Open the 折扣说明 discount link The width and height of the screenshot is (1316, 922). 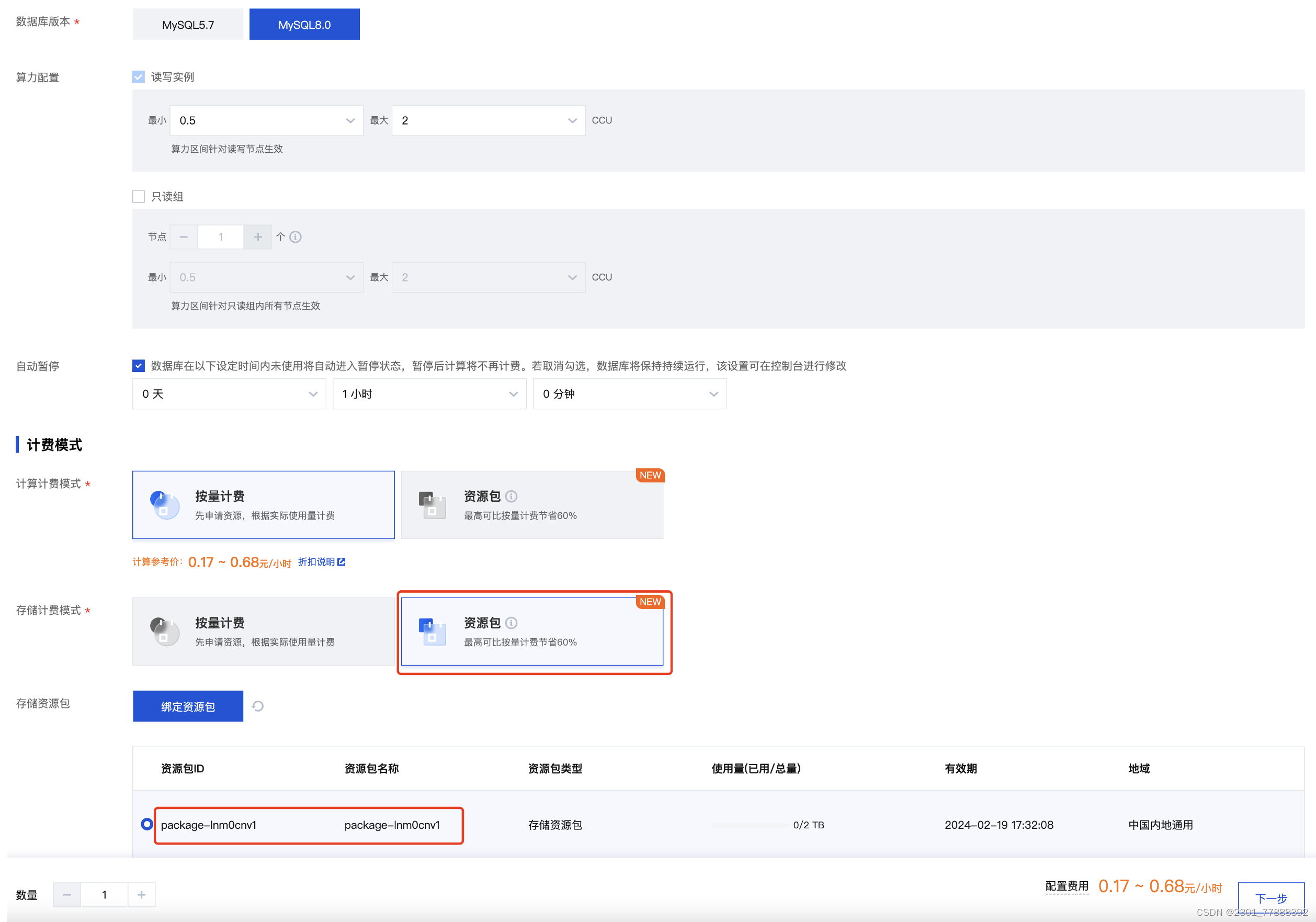click(316, 562)
